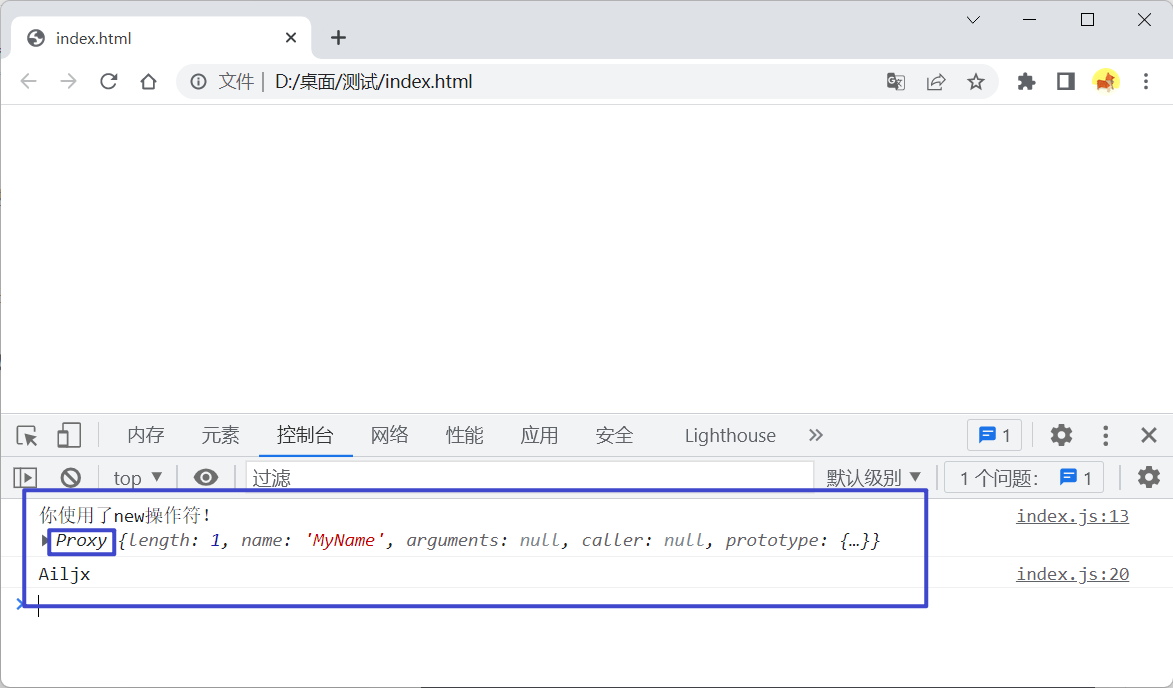Open the device toolbar emulation icon
Viewport: 1173px width, 688px height.
pos(68,435)
